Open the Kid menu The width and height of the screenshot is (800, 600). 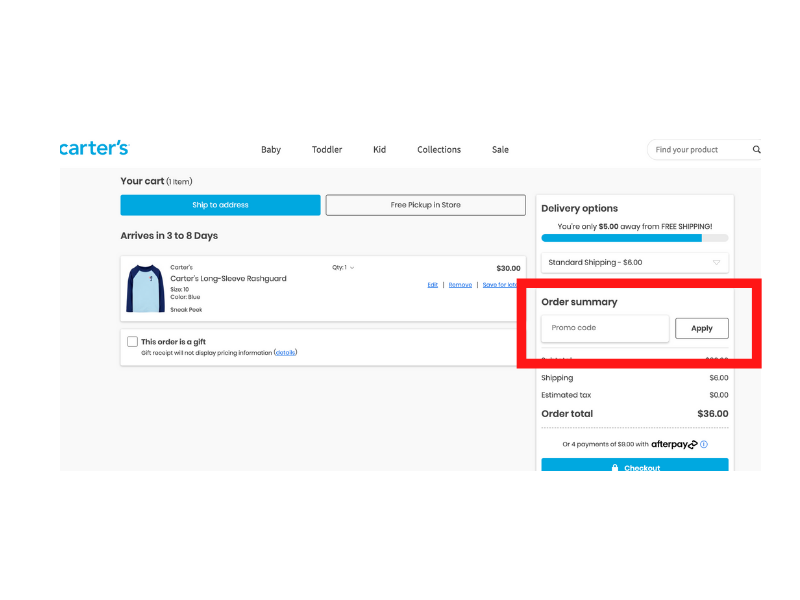380,149
